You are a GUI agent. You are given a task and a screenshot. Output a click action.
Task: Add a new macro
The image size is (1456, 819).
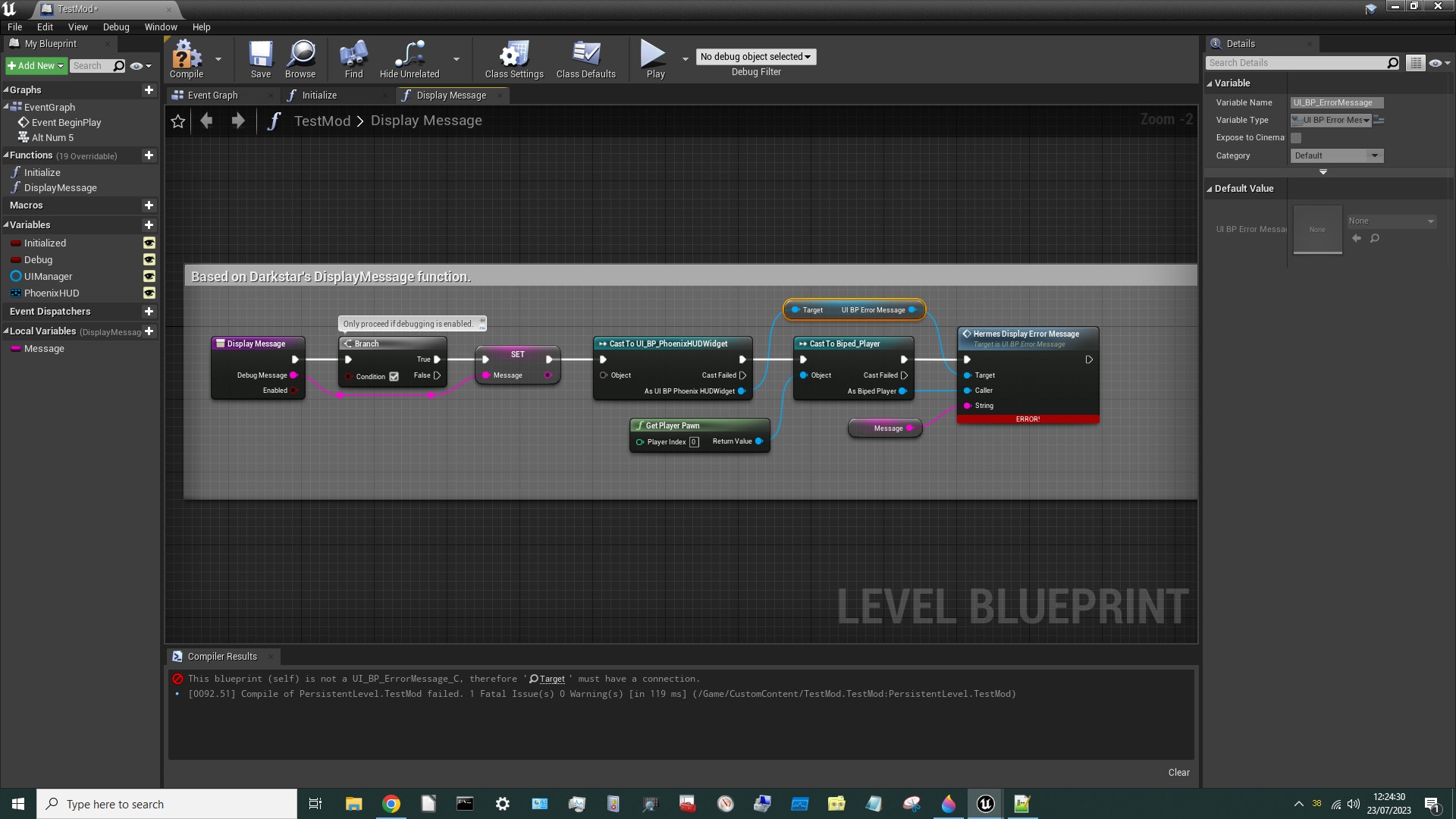click(x=149, y=205)
